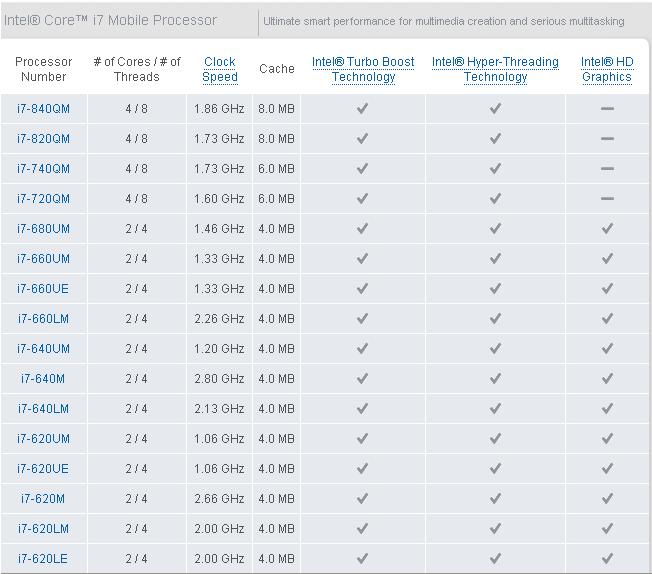Click the Processor Number column header
652x574 pixels.
(44, 69)
